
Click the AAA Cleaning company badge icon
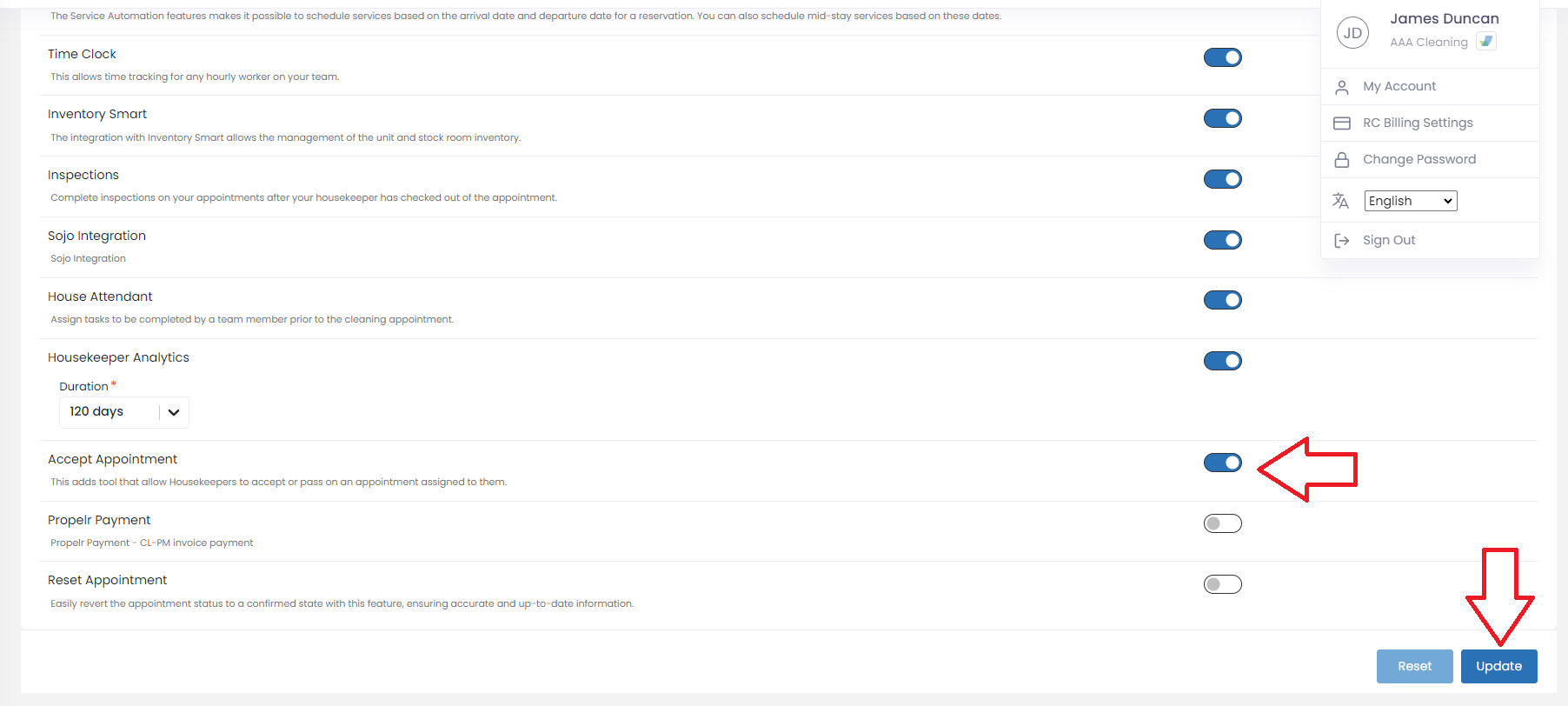pyautogui.click(x=1486, y=41)
